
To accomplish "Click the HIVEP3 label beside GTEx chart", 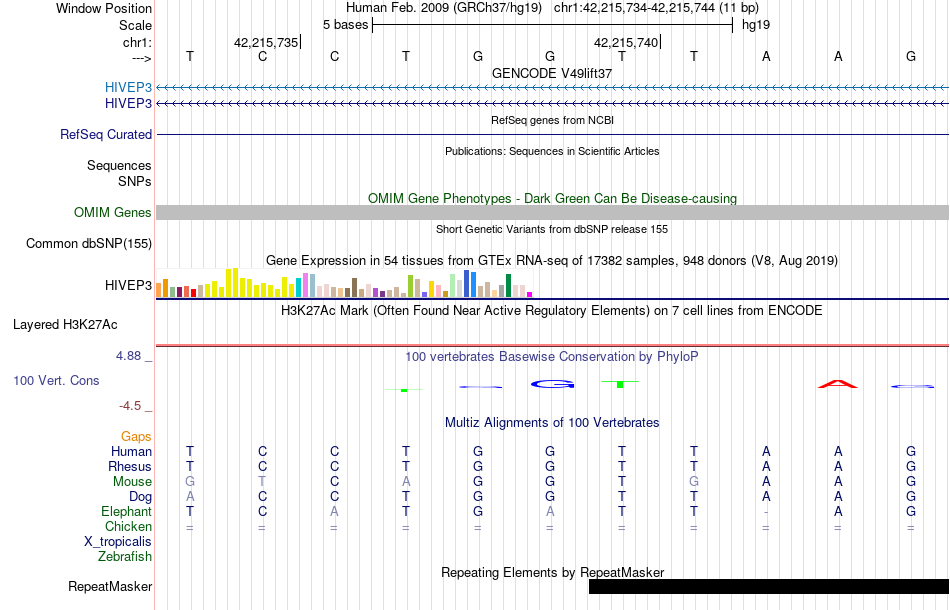I will click(x=128, y=285).
